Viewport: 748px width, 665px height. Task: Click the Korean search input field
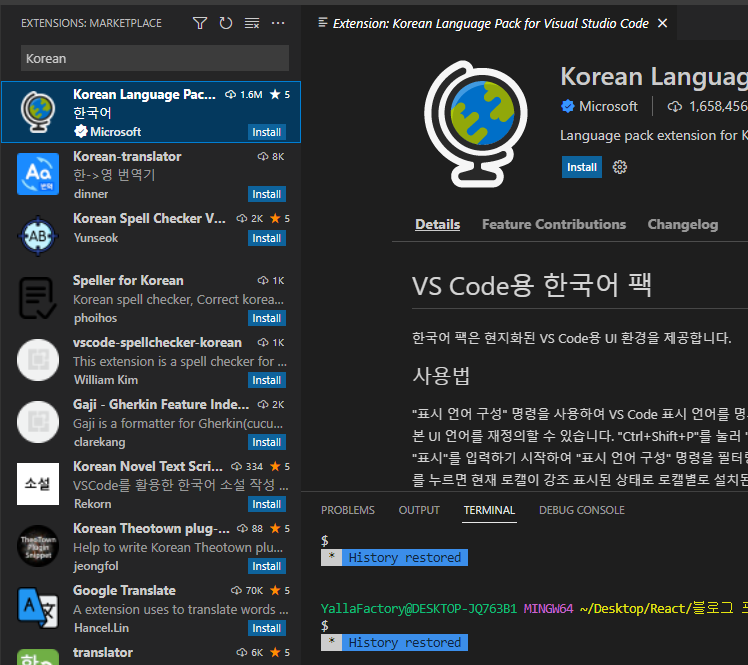click(155, 58)
